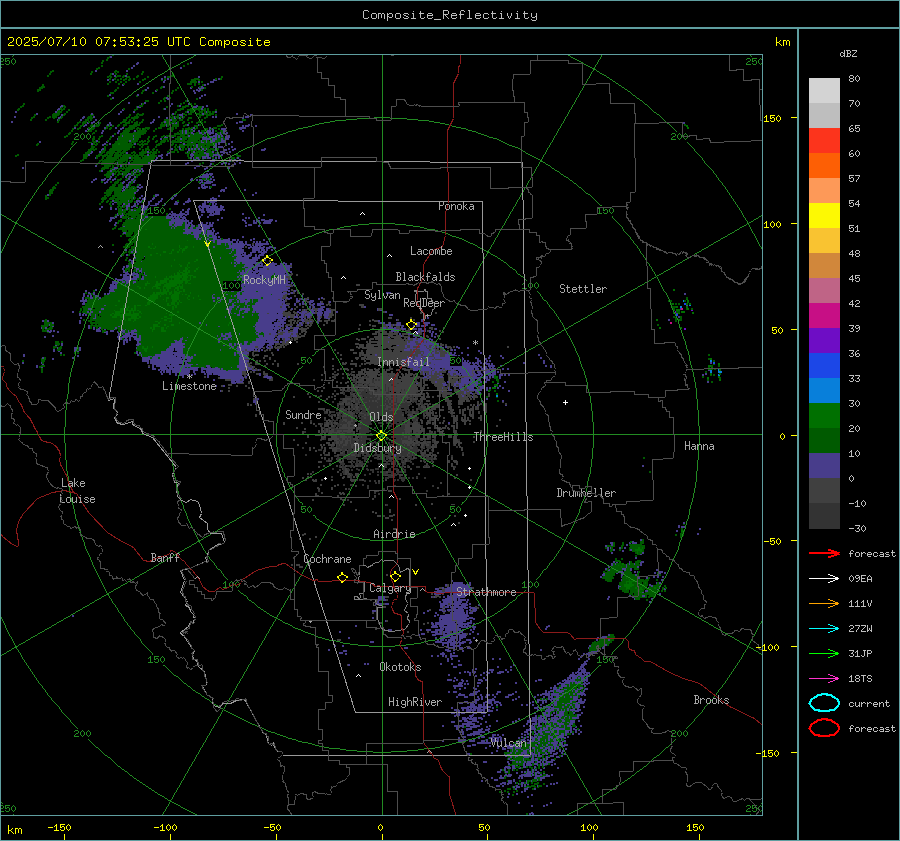
Task: Click the 'dBZ' legend heading
Action: tap(848, 53)
